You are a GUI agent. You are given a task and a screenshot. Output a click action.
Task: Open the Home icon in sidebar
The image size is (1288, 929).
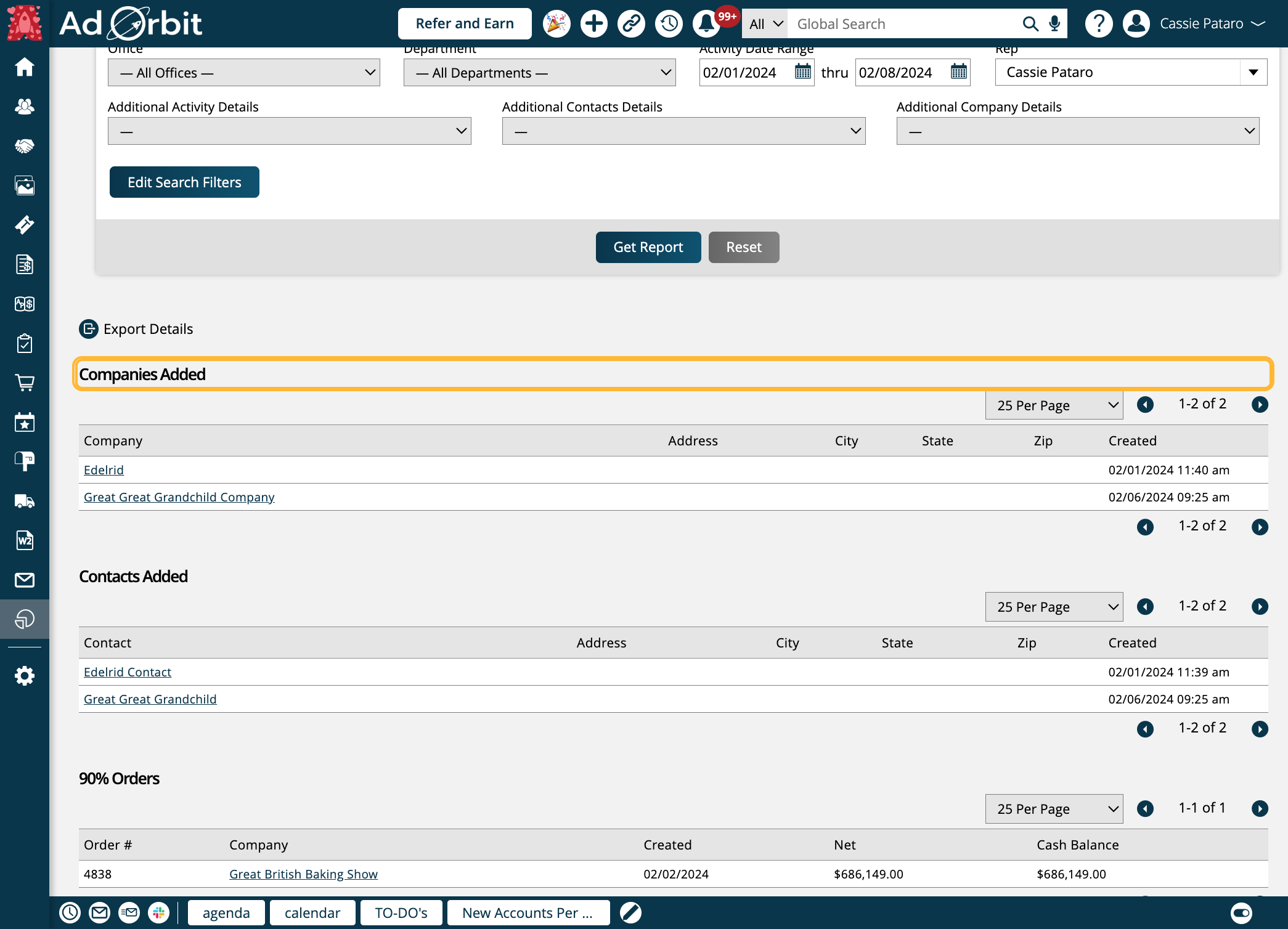[25, 67]
